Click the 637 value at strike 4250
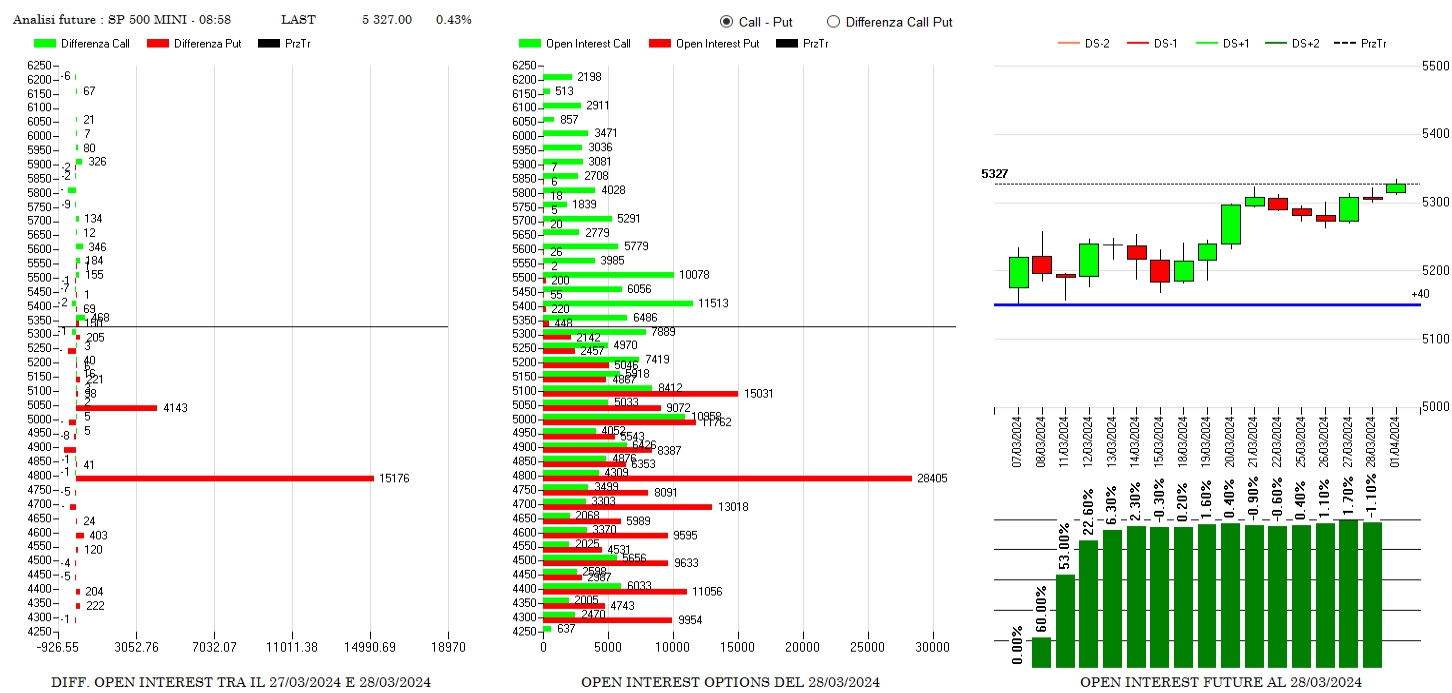The width and height of the screenshot is (1452, 693). pos(565,628)
